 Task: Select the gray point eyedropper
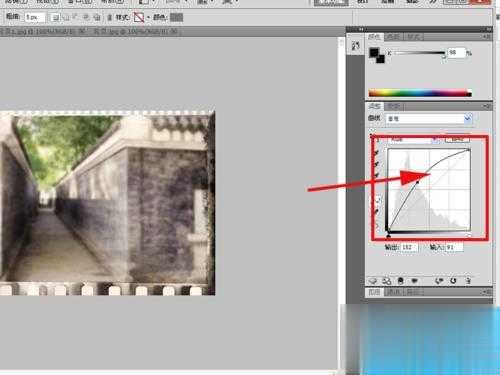pyautogui.click(x=377, y=164)
